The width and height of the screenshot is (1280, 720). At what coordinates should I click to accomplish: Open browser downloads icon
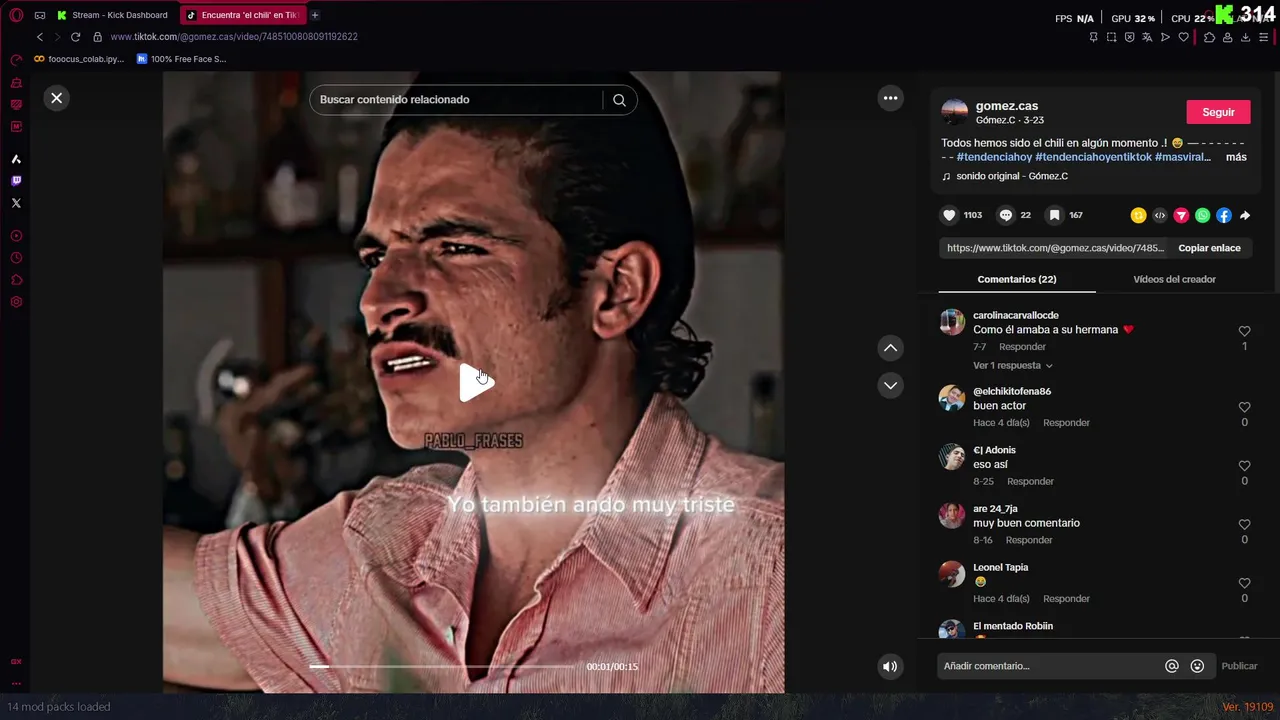(x=1245, y=37)
